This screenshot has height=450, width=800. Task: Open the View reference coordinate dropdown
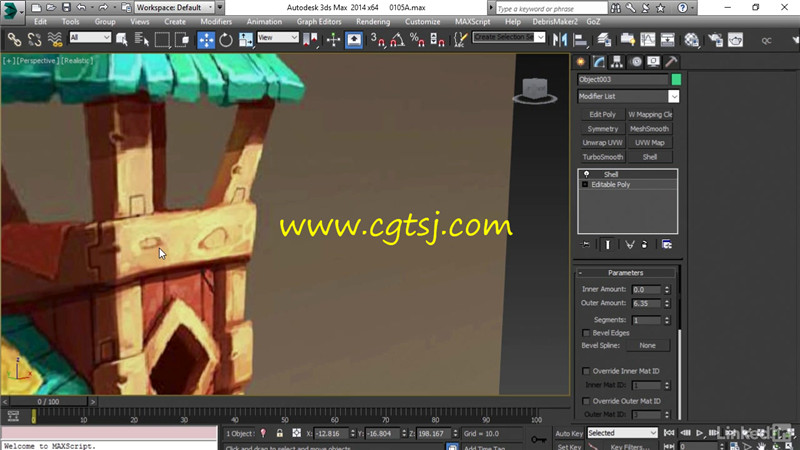click(278, 37)
